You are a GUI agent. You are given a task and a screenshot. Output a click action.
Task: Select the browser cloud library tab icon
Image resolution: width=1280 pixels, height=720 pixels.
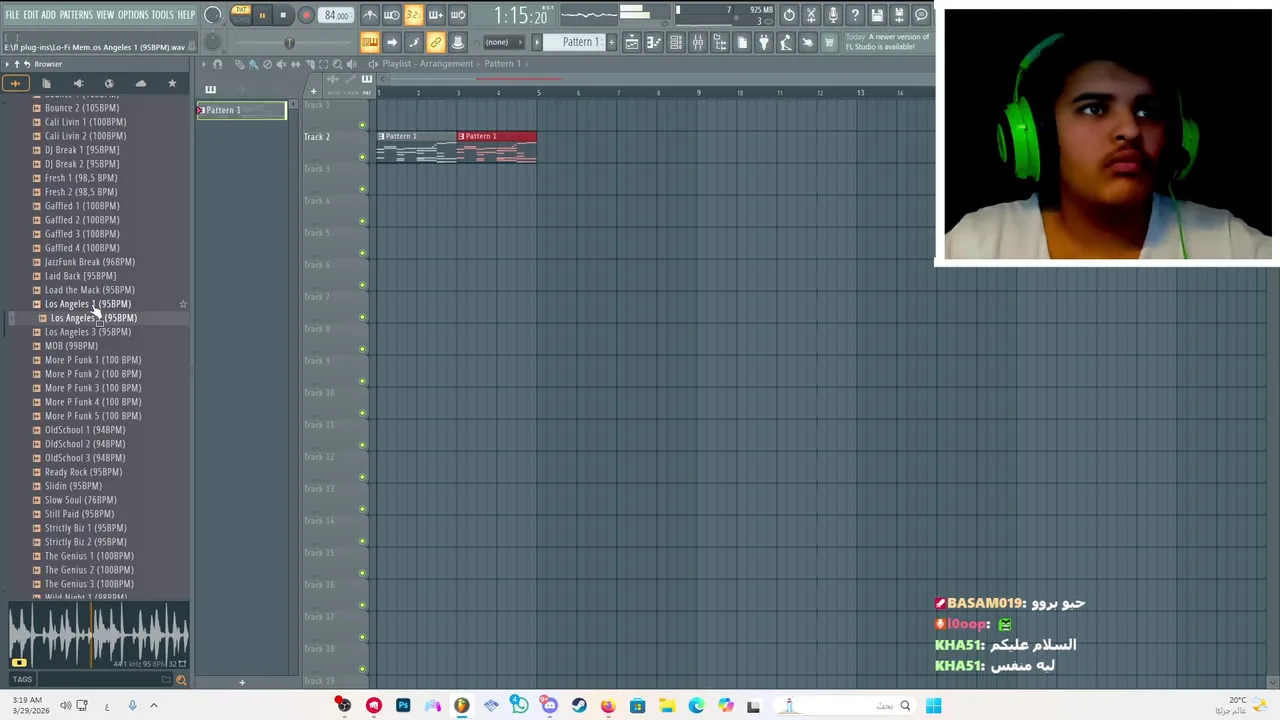[140, 84]
